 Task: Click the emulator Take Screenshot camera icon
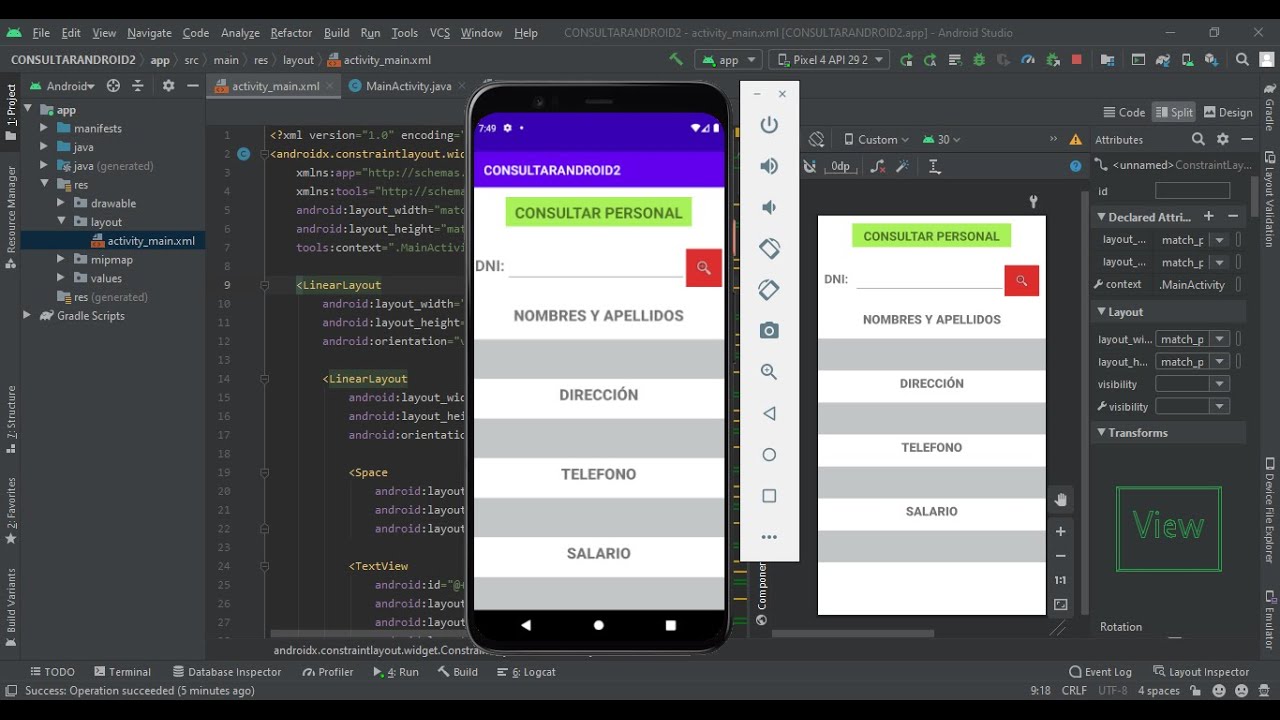point(769,331)
